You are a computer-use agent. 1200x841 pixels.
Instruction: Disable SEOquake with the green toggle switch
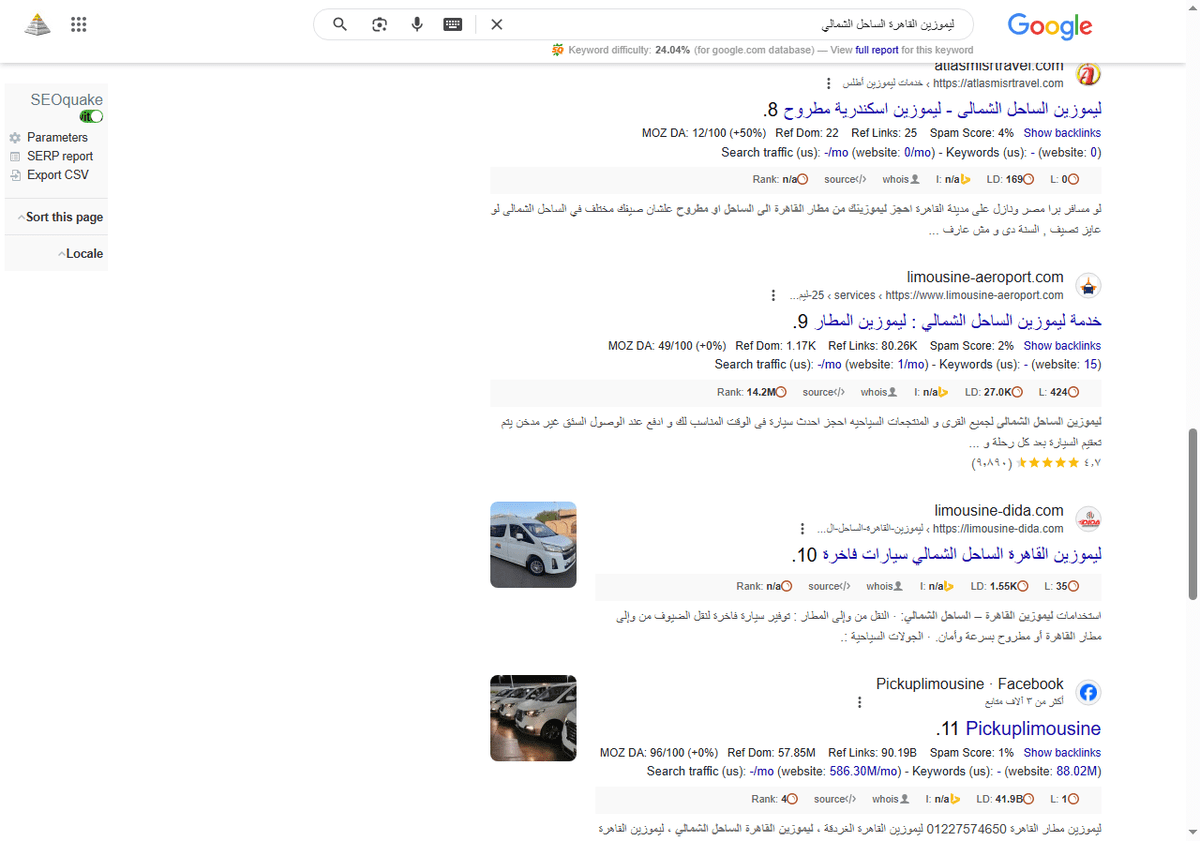(x=91, y=116)
